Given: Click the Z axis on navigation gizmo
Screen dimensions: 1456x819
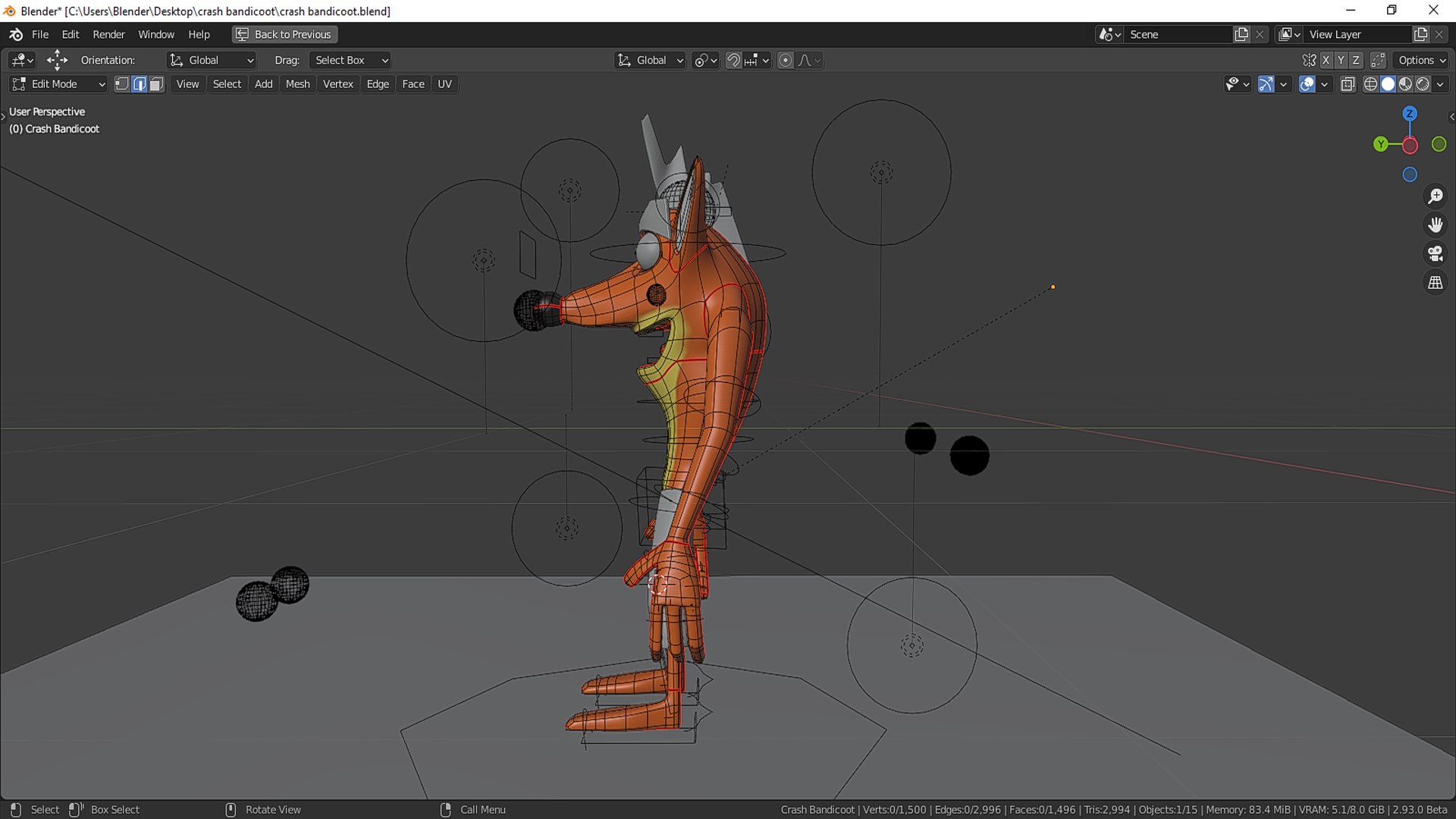Looking at the screenshot, I should point(1410,114).
